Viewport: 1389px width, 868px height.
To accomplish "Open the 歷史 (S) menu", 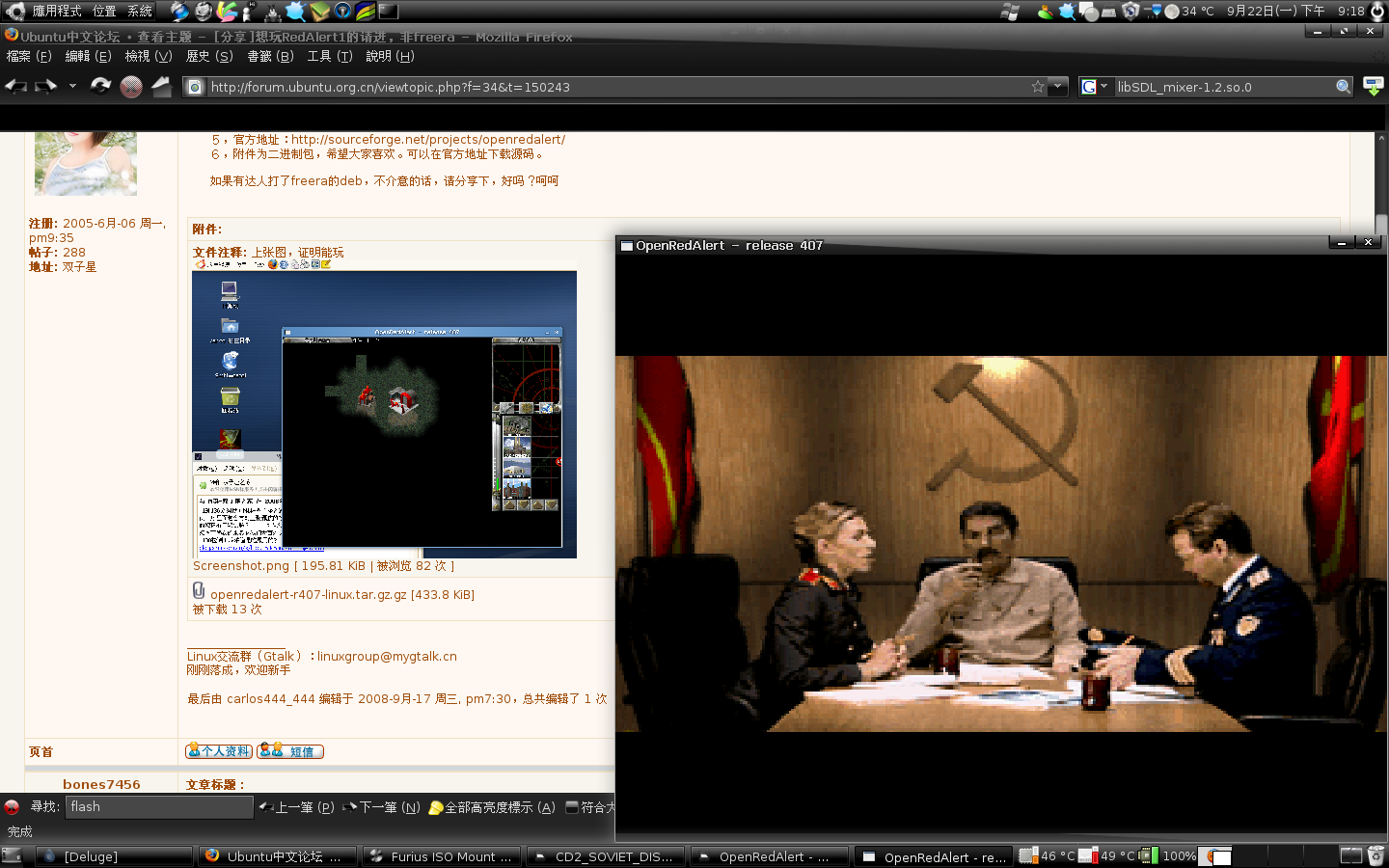I will coord(209,56).
